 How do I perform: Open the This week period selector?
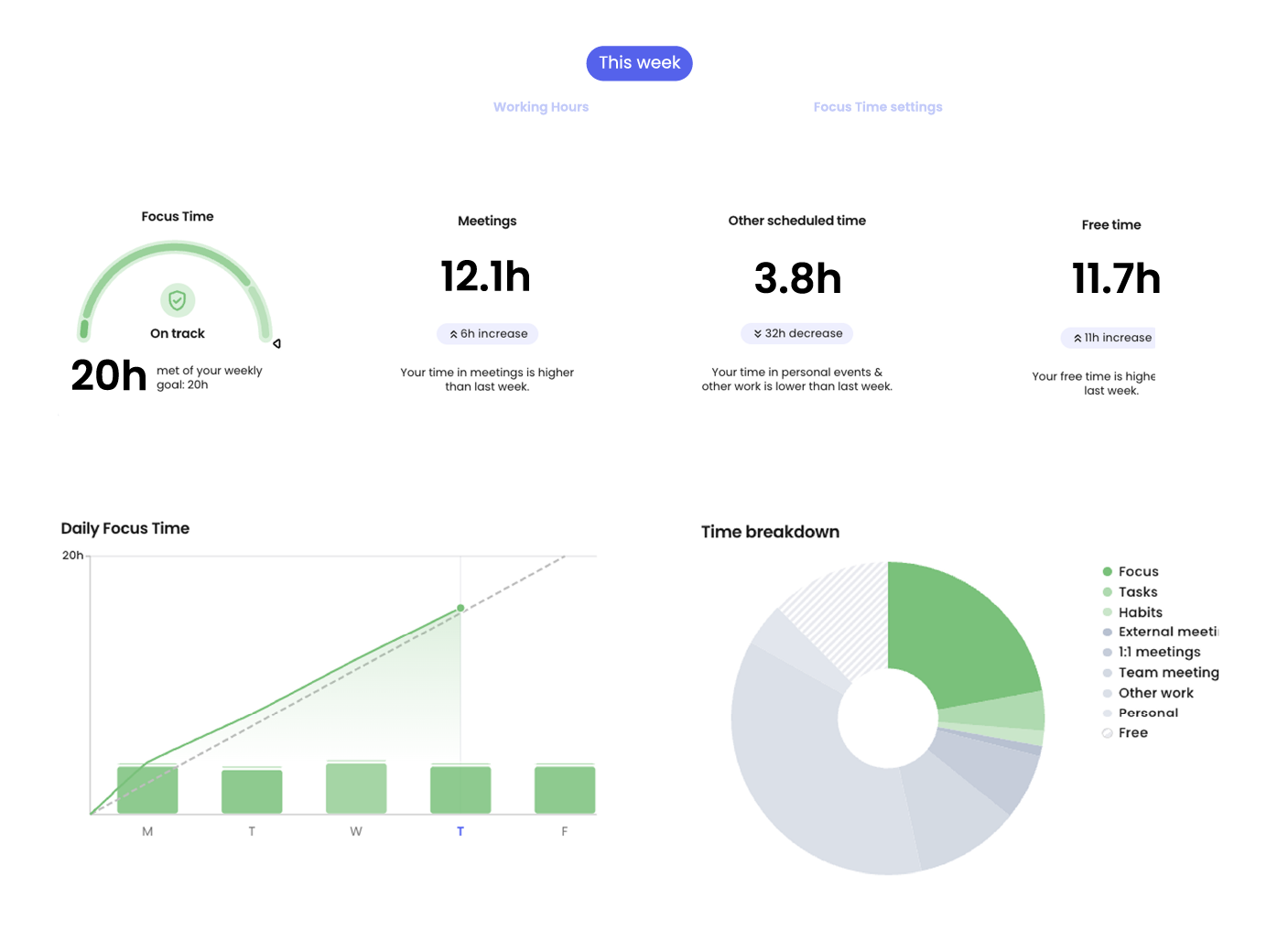[639, 63]
